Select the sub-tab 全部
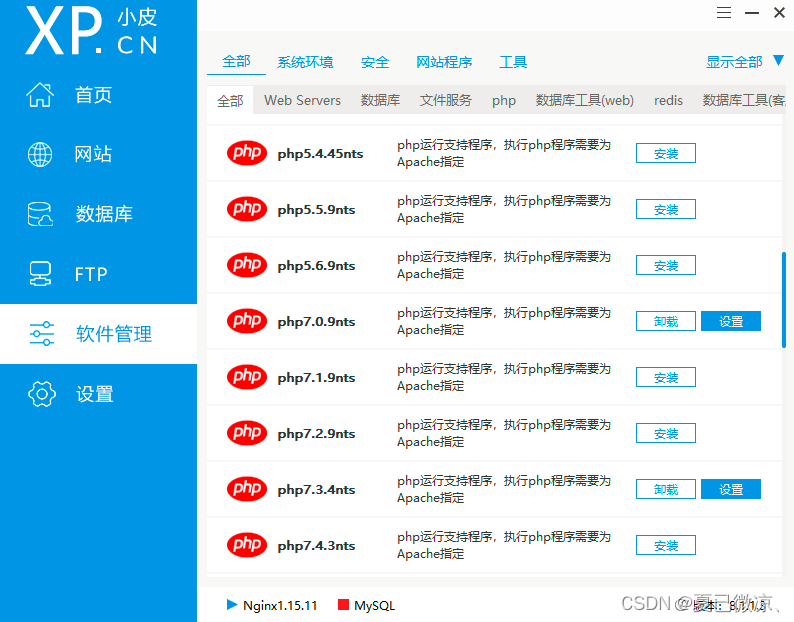 pos(230,100)
